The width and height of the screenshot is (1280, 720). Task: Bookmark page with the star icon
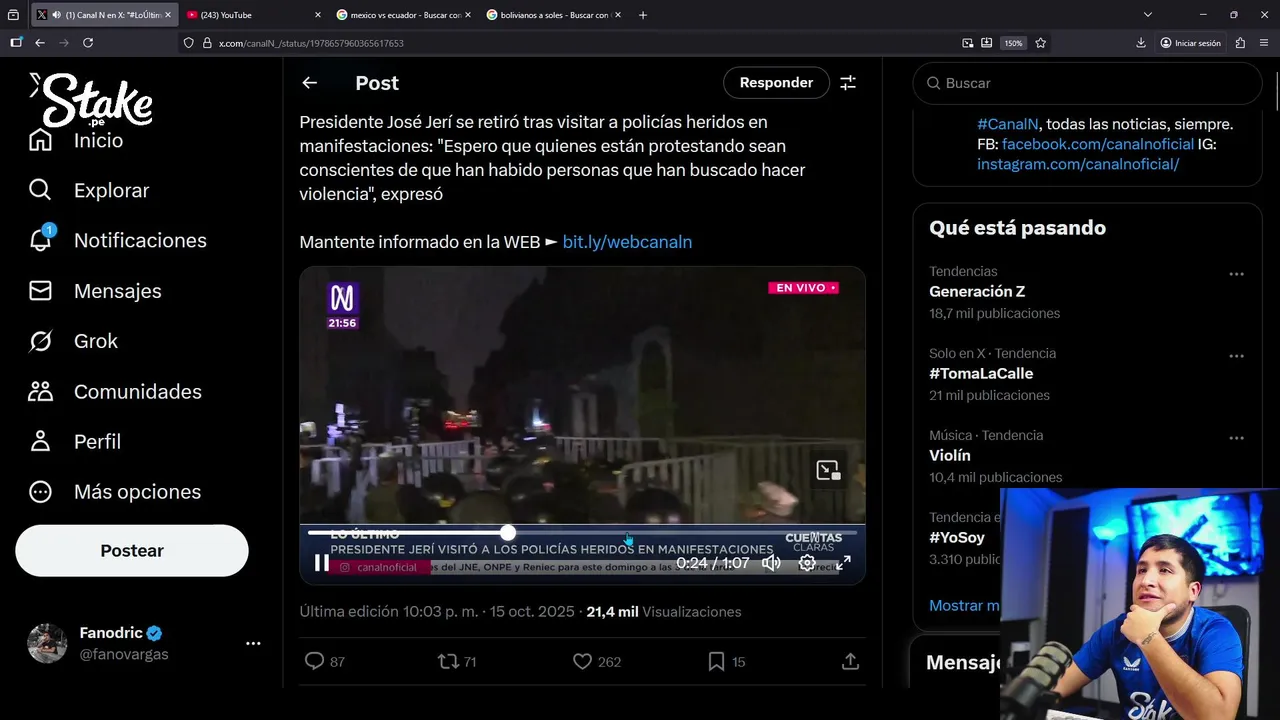[x=1041, y=43]
